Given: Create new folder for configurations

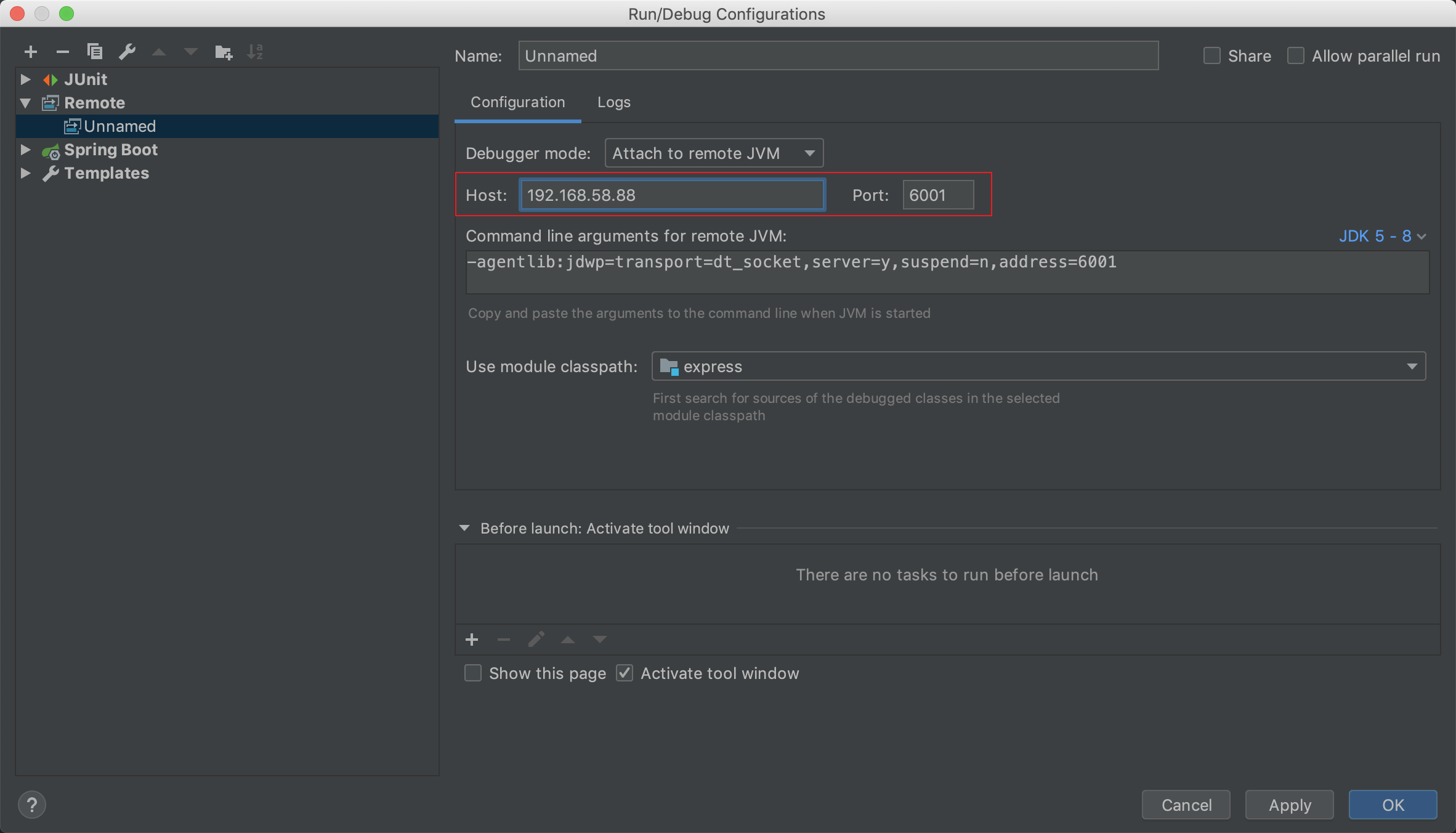Looking at the screenshot, I should [x=223, y=52].
